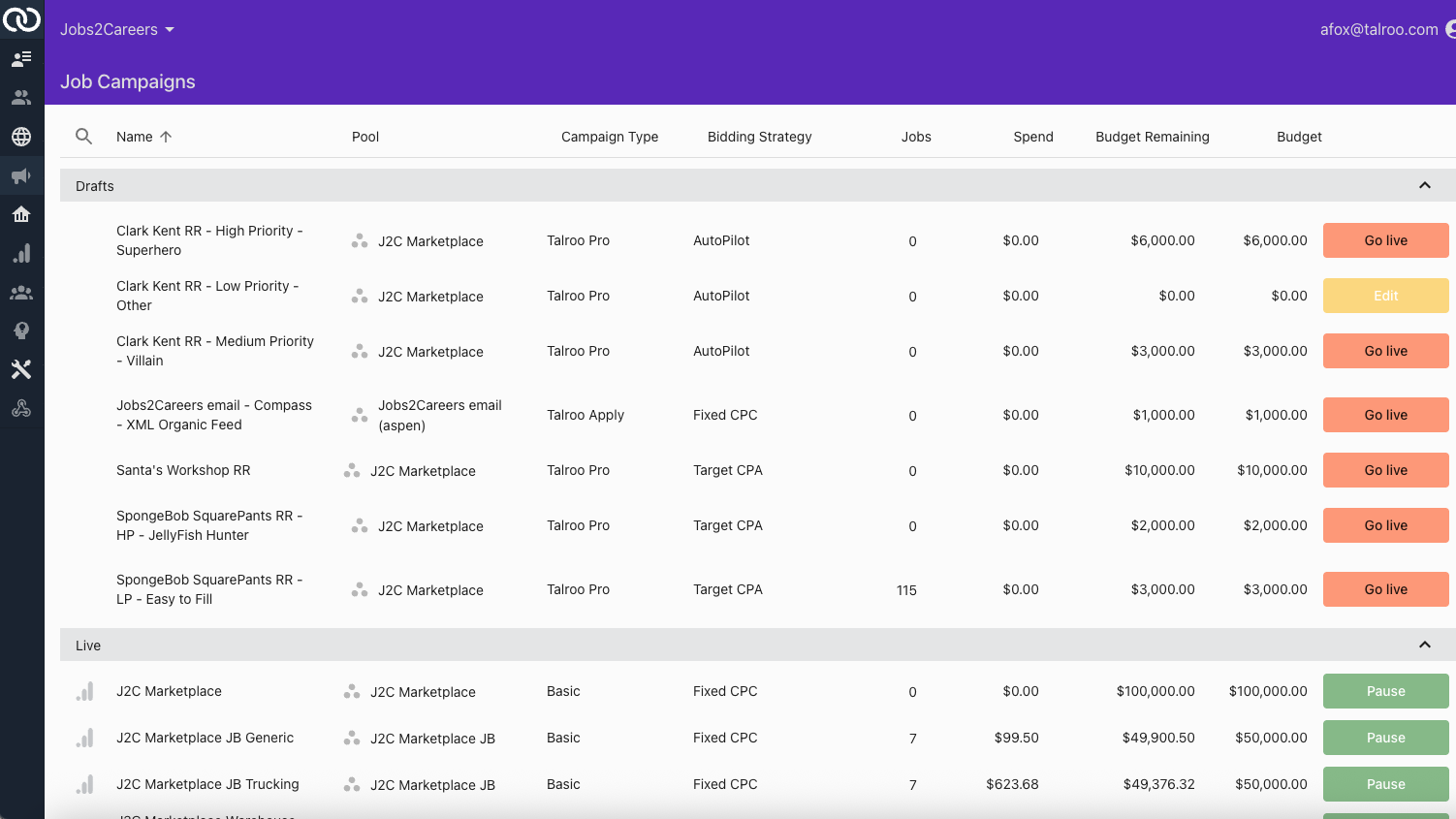Image resolution: width=1456 pixels, height=819 pixels.
Task: Open Clark Kent RR - High Priority name
Action: click(x=209, y=240)
